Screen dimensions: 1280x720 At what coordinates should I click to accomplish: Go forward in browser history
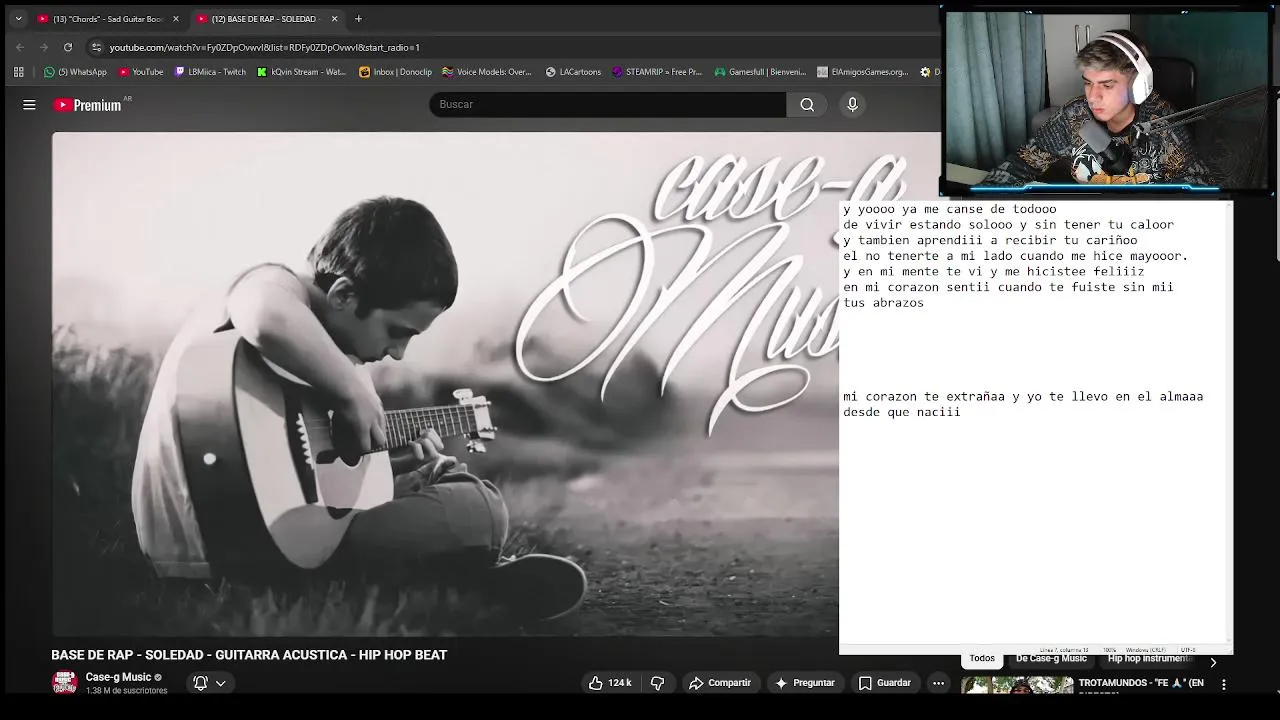(44, 47)
